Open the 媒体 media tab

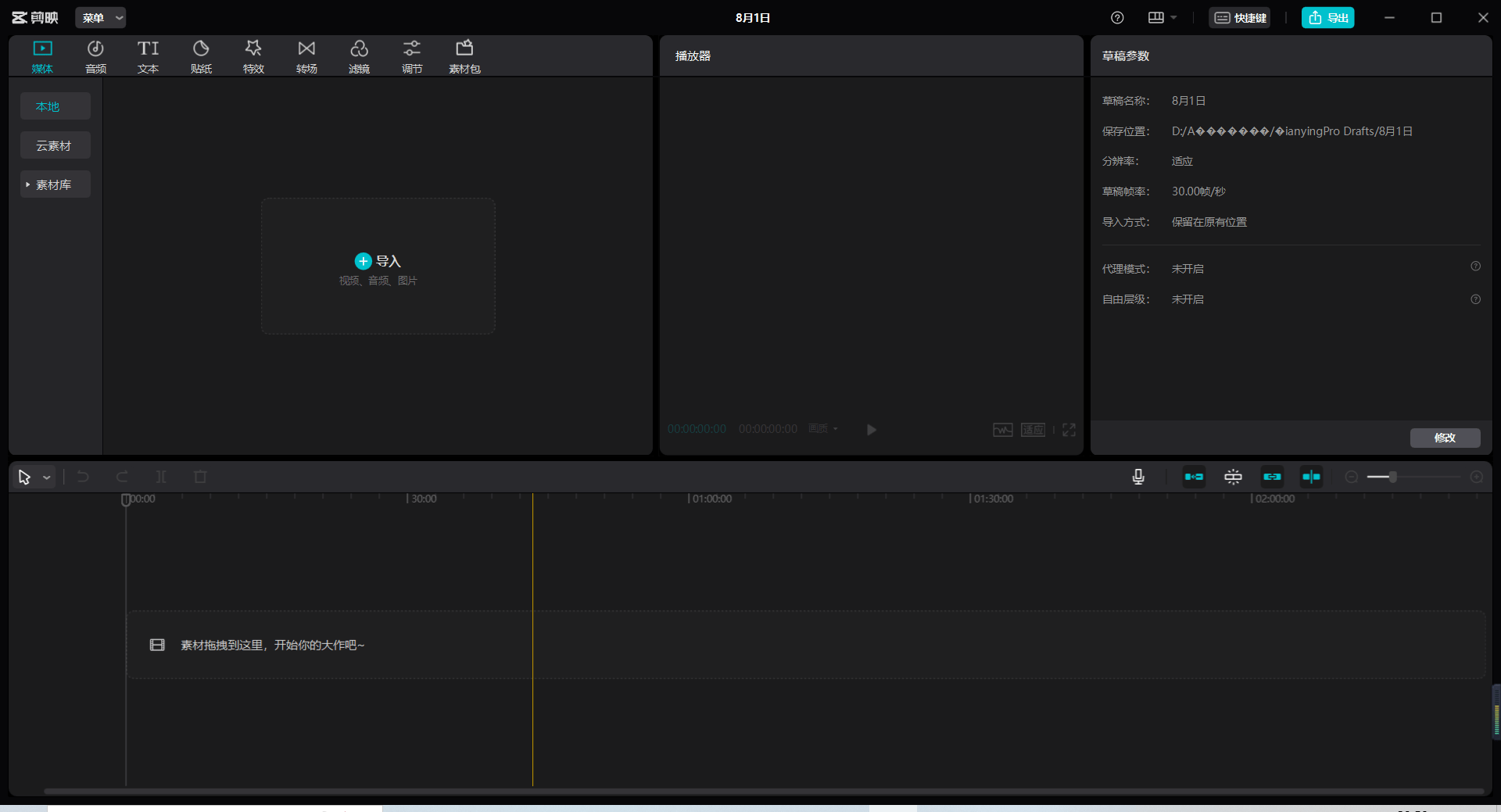coord(42,57)
